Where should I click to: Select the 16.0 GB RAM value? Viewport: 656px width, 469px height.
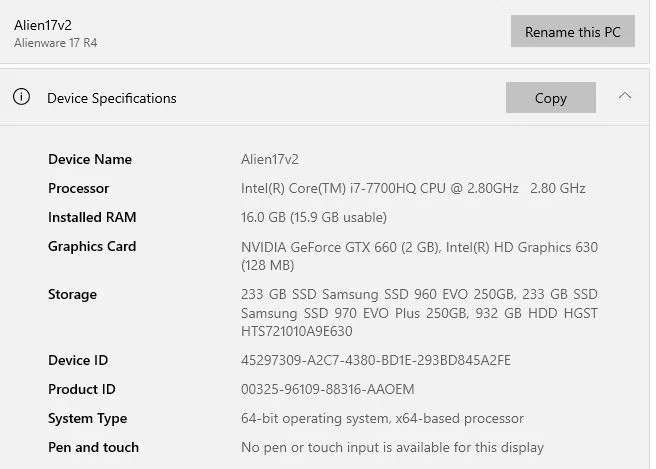313,217
